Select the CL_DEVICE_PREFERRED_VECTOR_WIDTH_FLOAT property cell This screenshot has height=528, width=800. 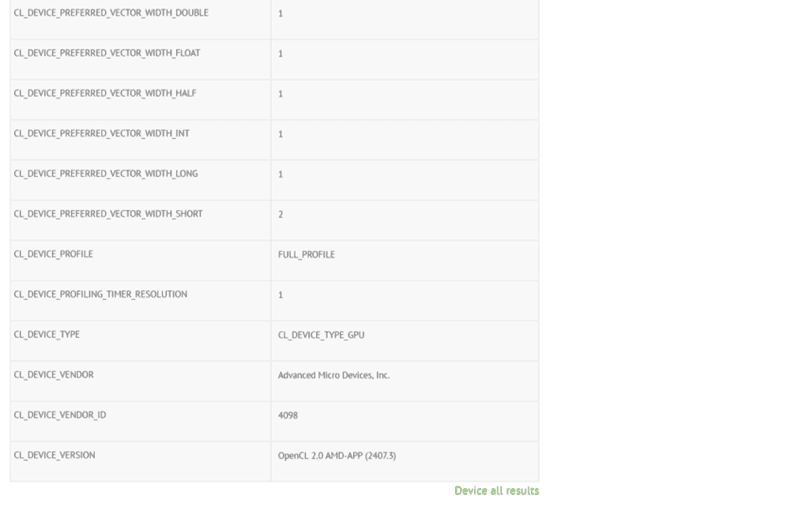[107, 53]
